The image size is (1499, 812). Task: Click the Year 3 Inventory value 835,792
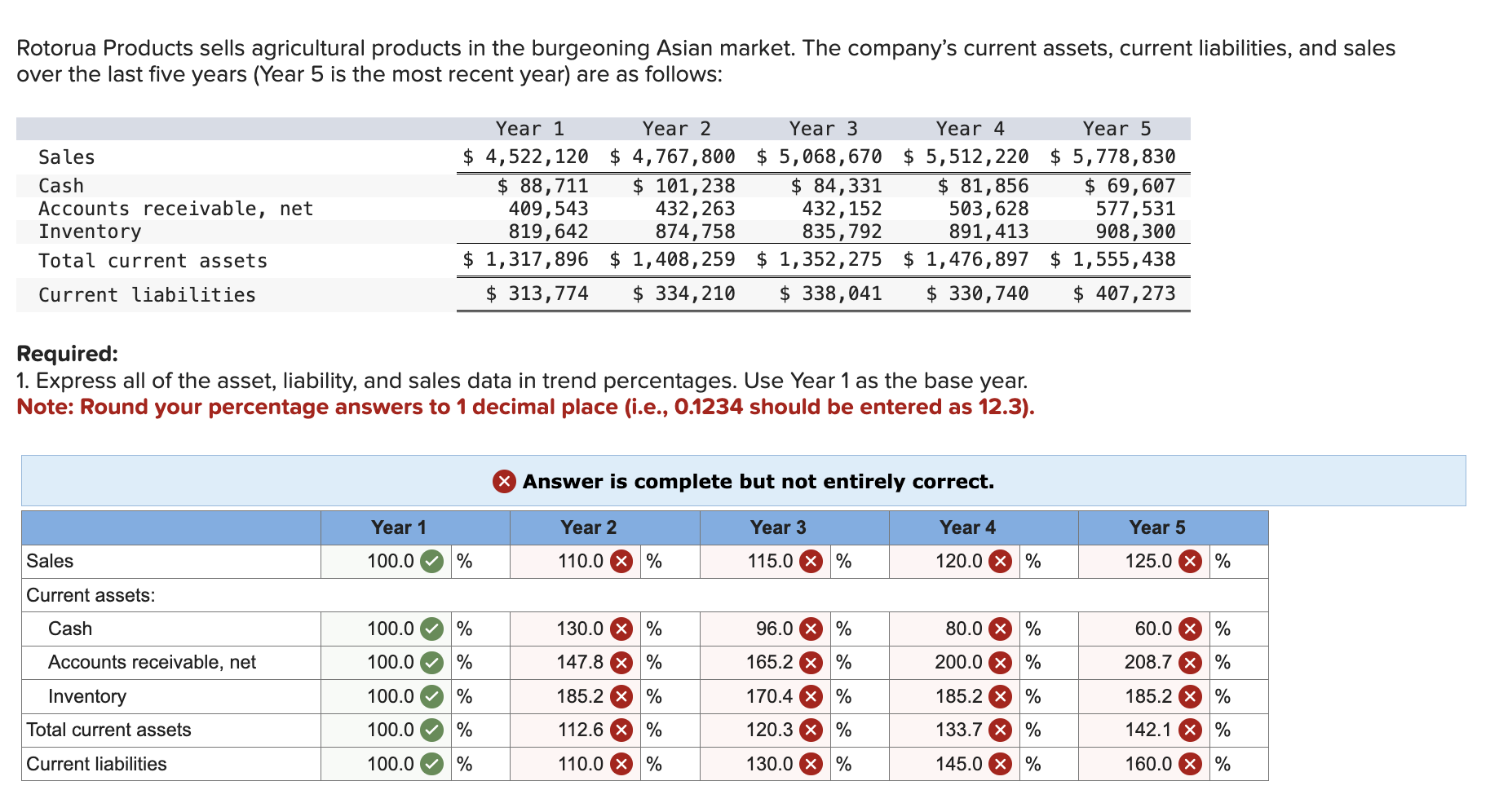click(x=842, y=232)
